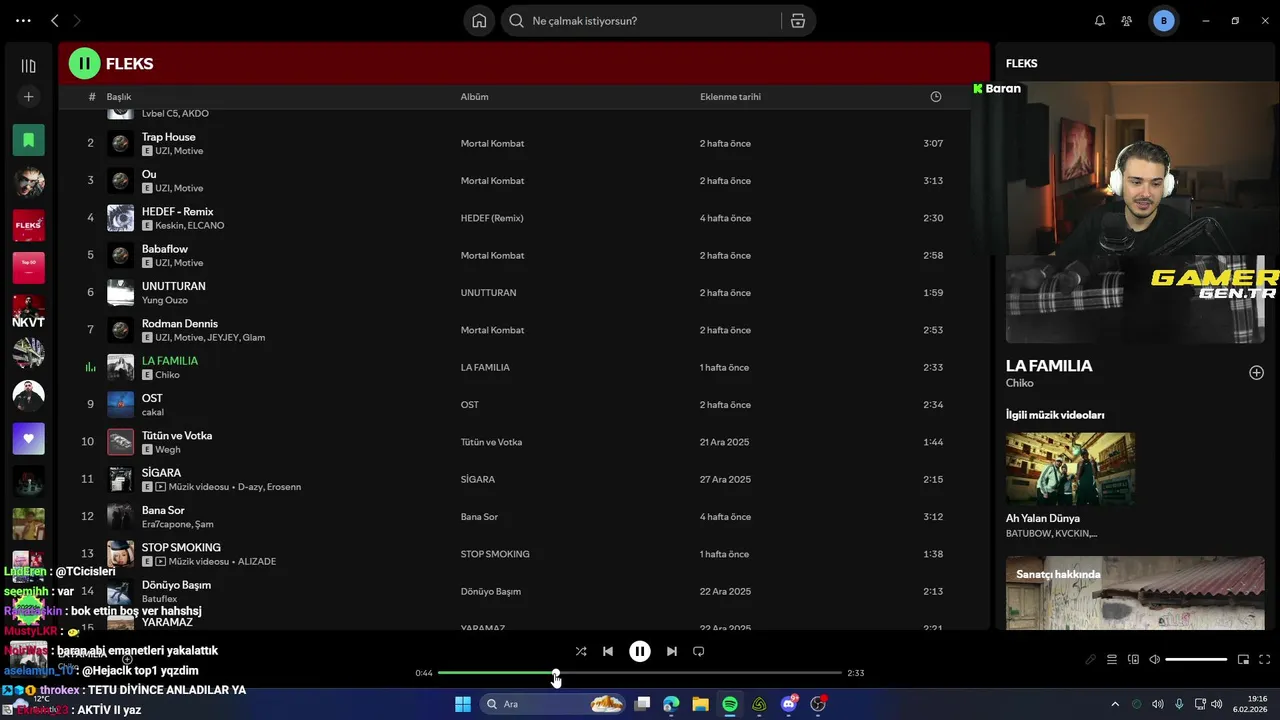Open Liked Songs heart playlist in sidebar
This screenshot has width=1280, height=720.
coord(28,438)
